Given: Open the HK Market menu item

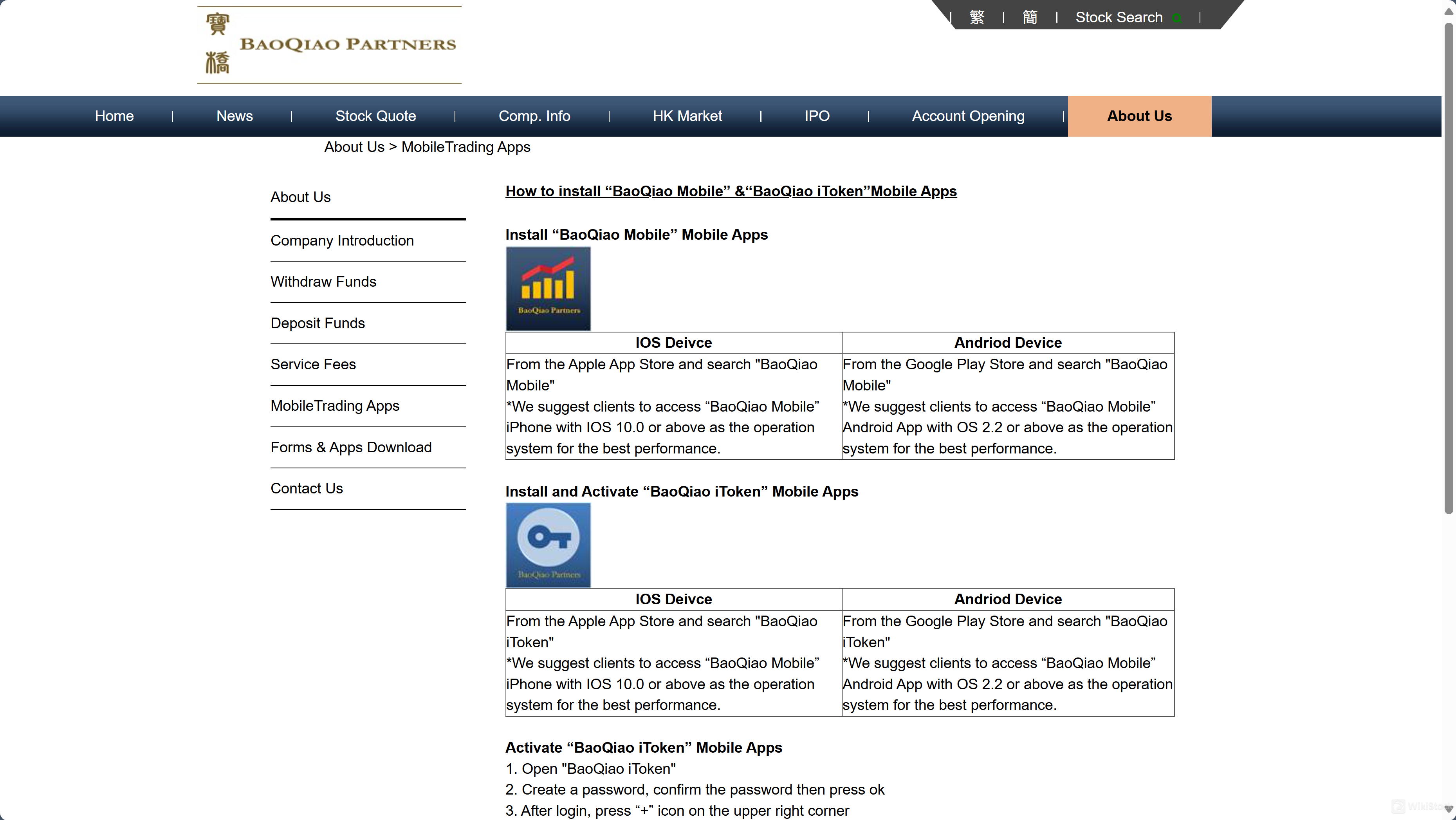Looking at the screenshot, I should [x=687, y=116].
